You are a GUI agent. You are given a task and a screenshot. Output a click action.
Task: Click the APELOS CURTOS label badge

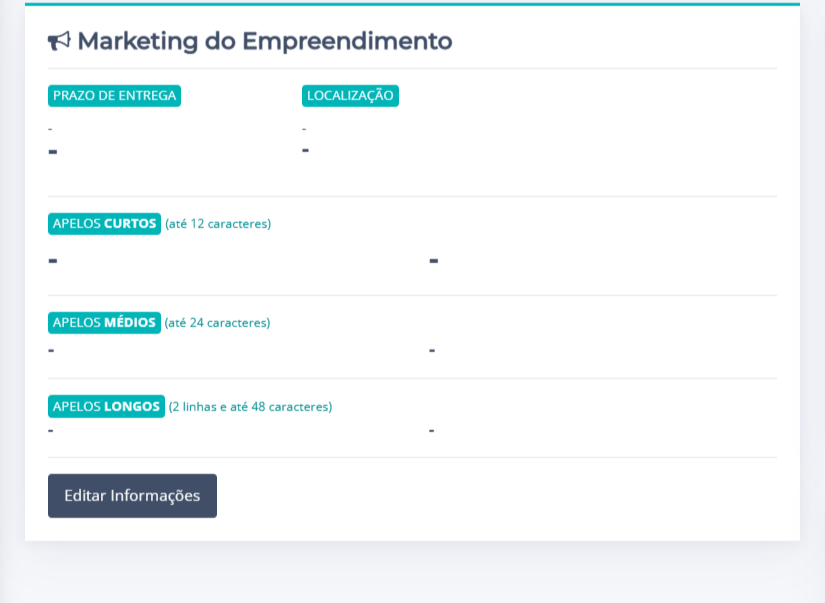click(104, 224)
